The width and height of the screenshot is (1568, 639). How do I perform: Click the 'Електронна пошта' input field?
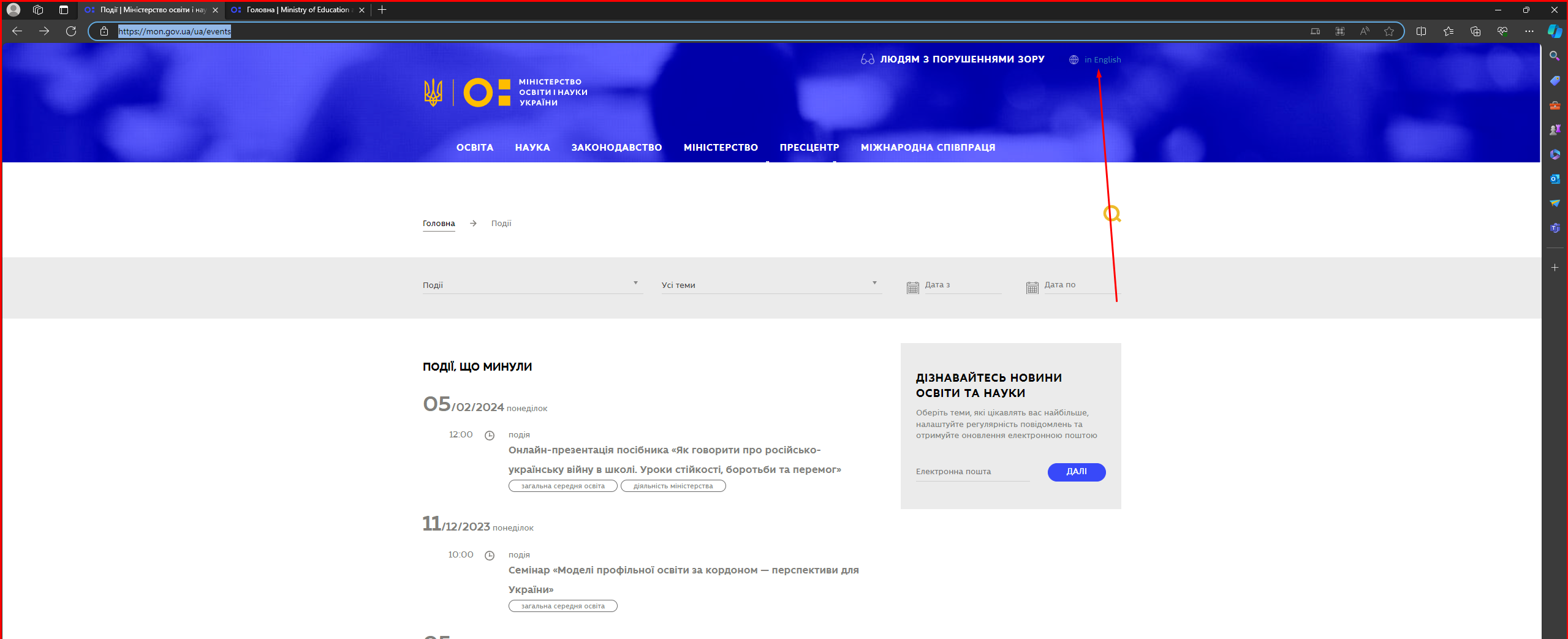972,472
